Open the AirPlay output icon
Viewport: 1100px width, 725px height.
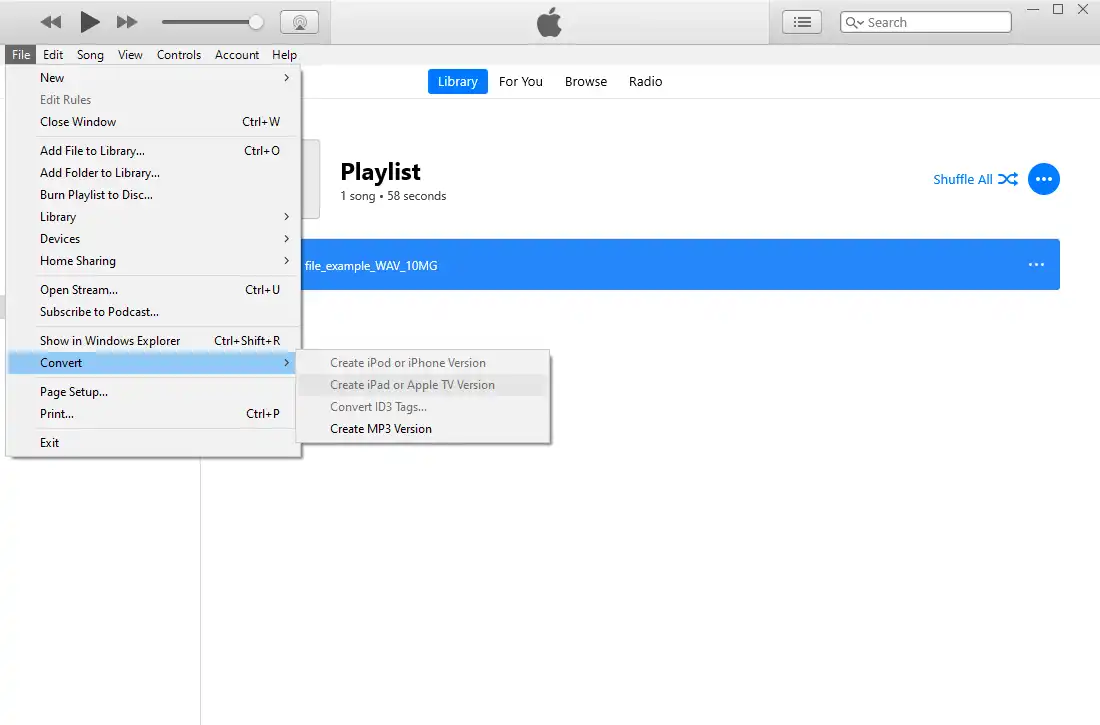(x=299, y=22)
